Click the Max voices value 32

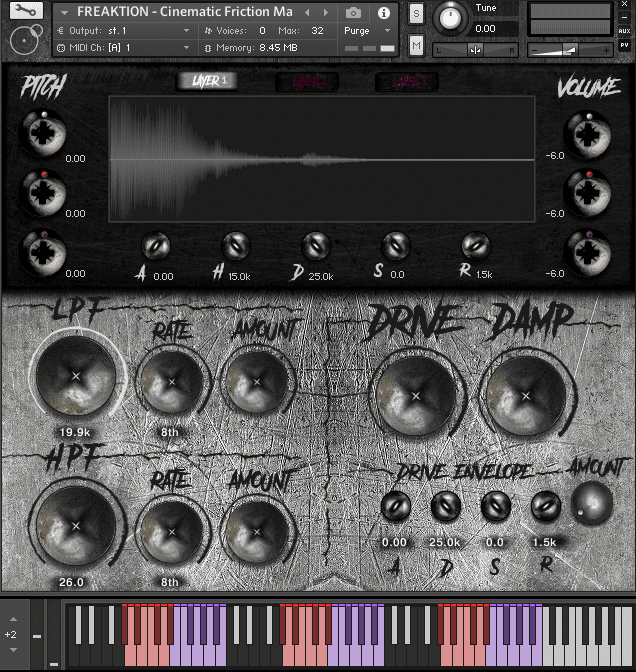pyautogui.click(x=317, y=31)
